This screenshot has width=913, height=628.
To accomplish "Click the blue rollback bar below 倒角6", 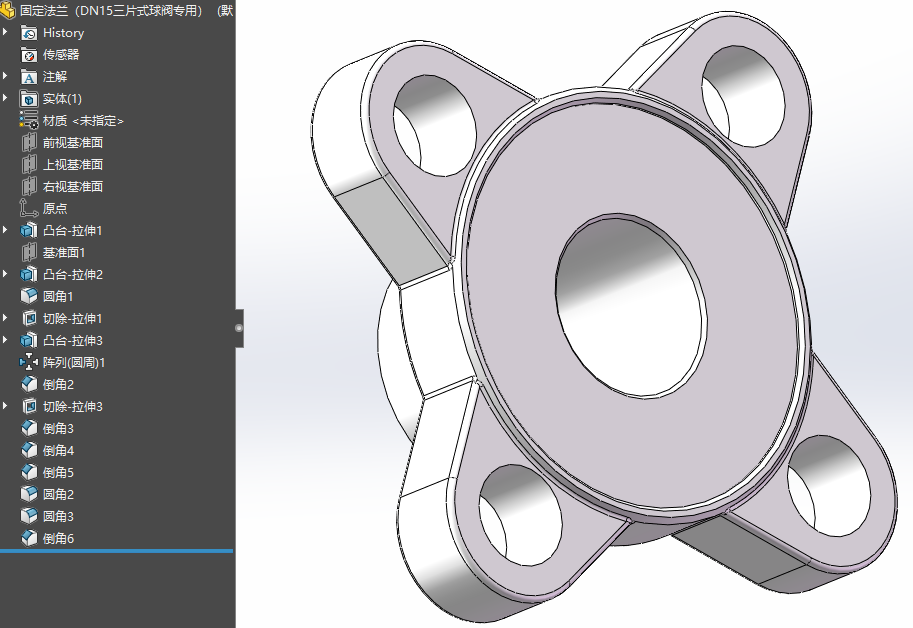I will tap(116, 551).
